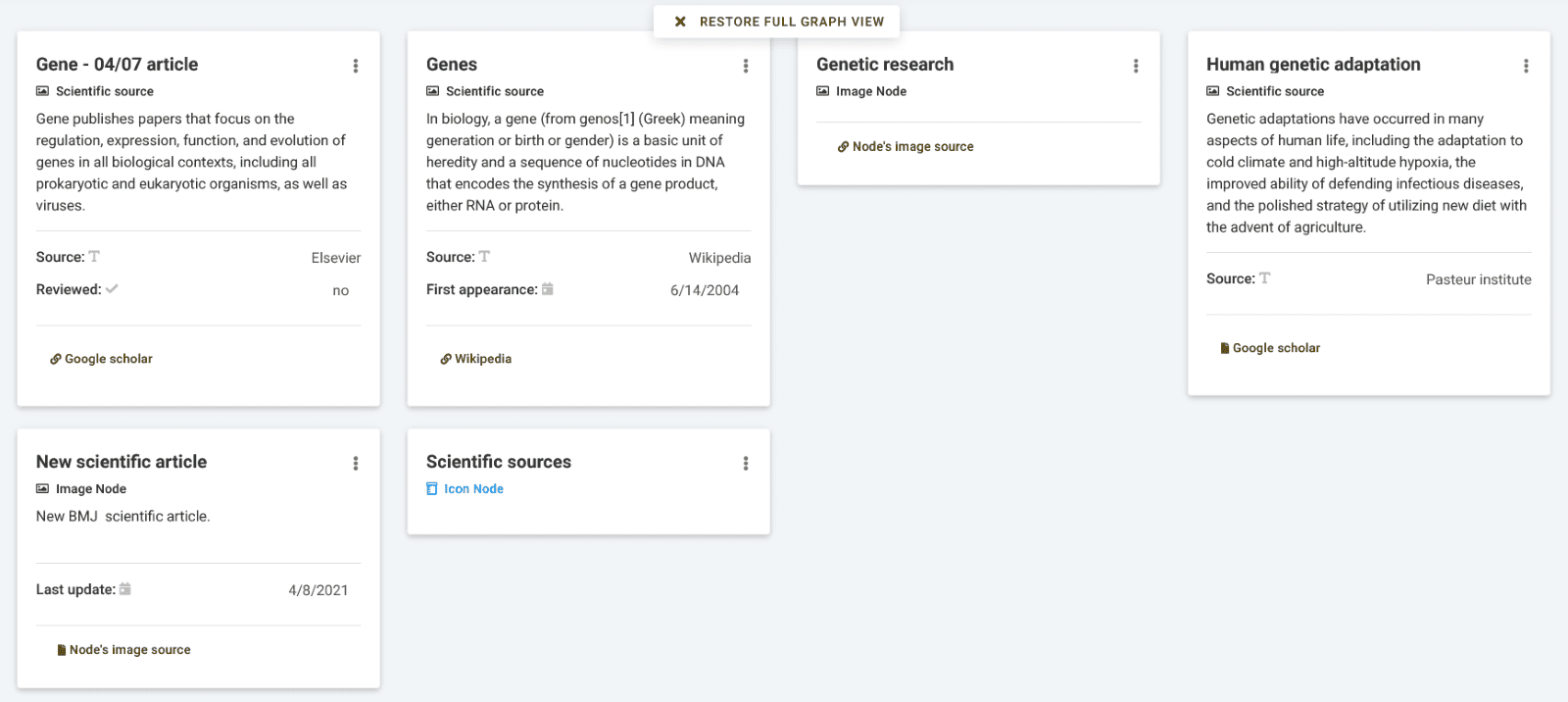Screen dimensions: 1568x702
Task: Open Node's image source file in New scientific article
Action: click(123, 649)
